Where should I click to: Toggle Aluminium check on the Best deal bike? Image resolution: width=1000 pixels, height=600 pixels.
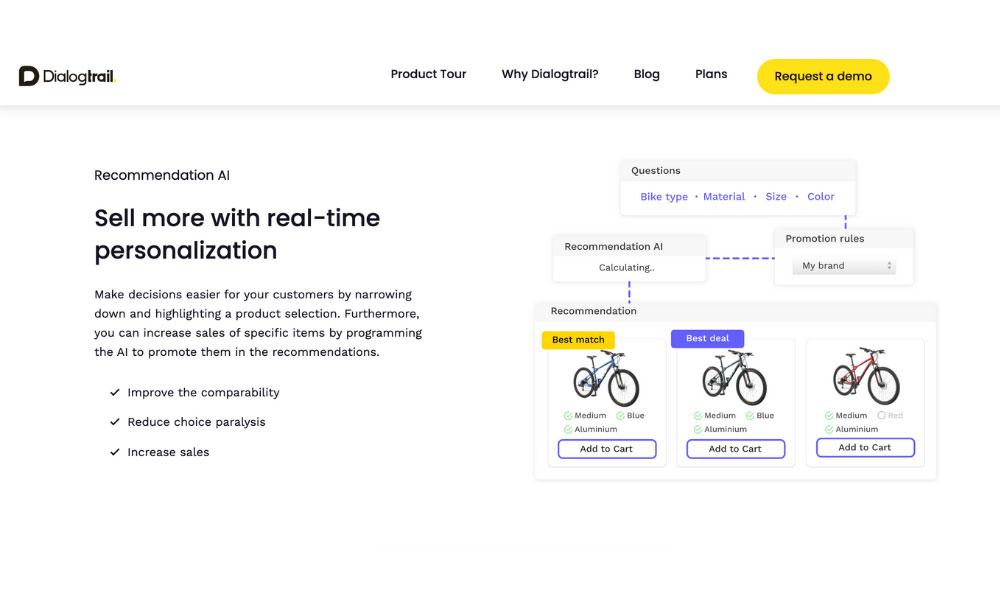[x=697, y=430]
